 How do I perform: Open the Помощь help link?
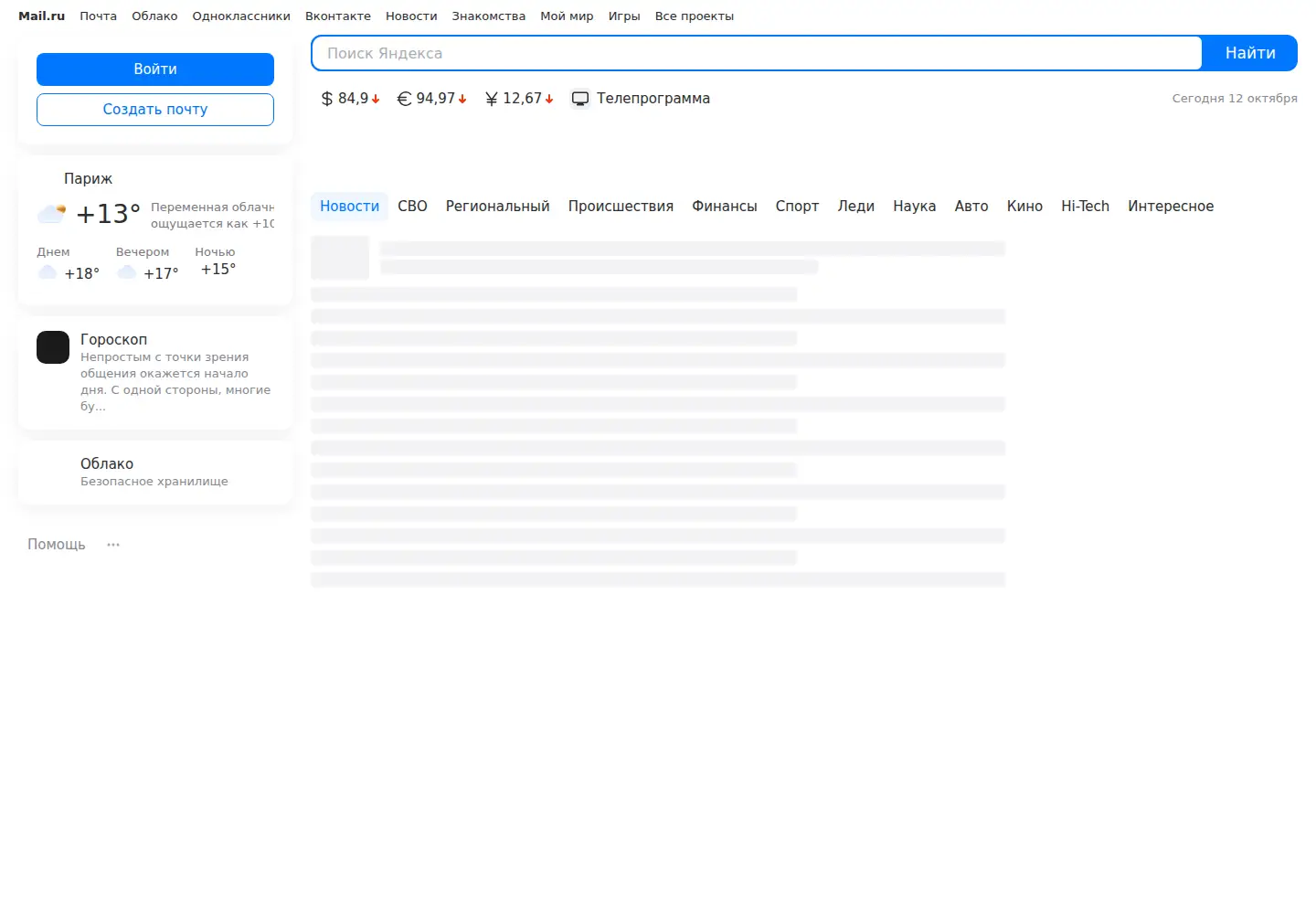(x=57, y=545)
